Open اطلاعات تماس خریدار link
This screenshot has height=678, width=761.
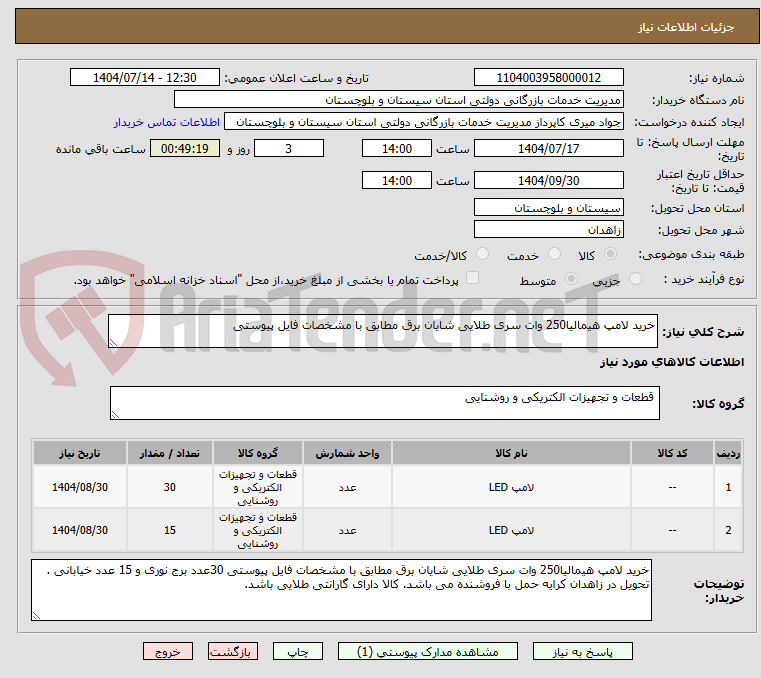(167, 122)
